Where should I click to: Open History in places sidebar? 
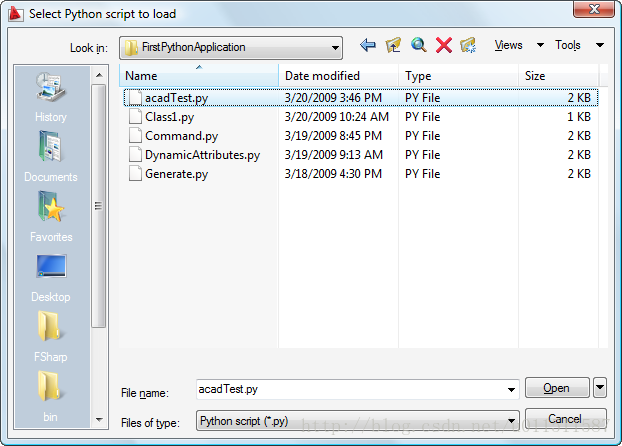pos(50,98)
